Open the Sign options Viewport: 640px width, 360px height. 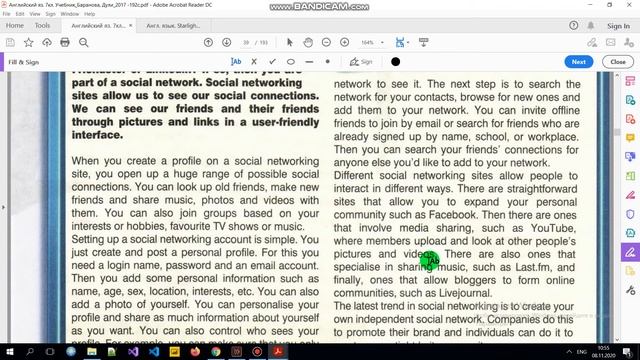361,62
